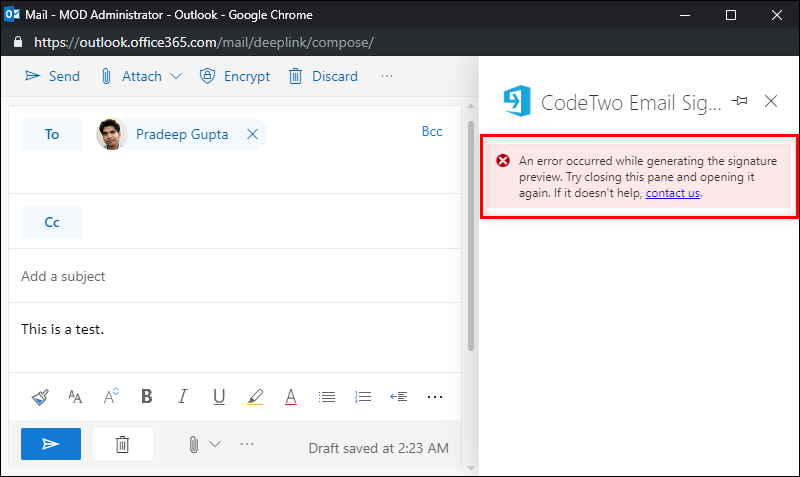Click the Cc recipients button
This screenshot has width=800, height=477.
(x=52, y=222)
